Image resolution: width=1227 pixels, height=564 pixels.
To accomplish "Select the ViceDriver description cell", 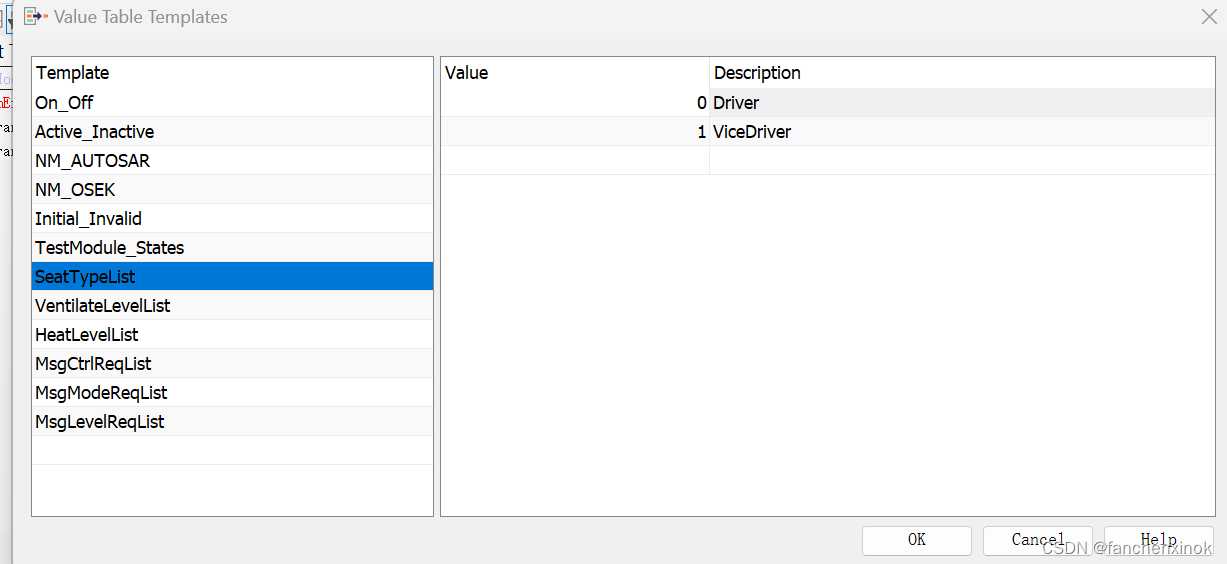I will (x=962, y=131).
